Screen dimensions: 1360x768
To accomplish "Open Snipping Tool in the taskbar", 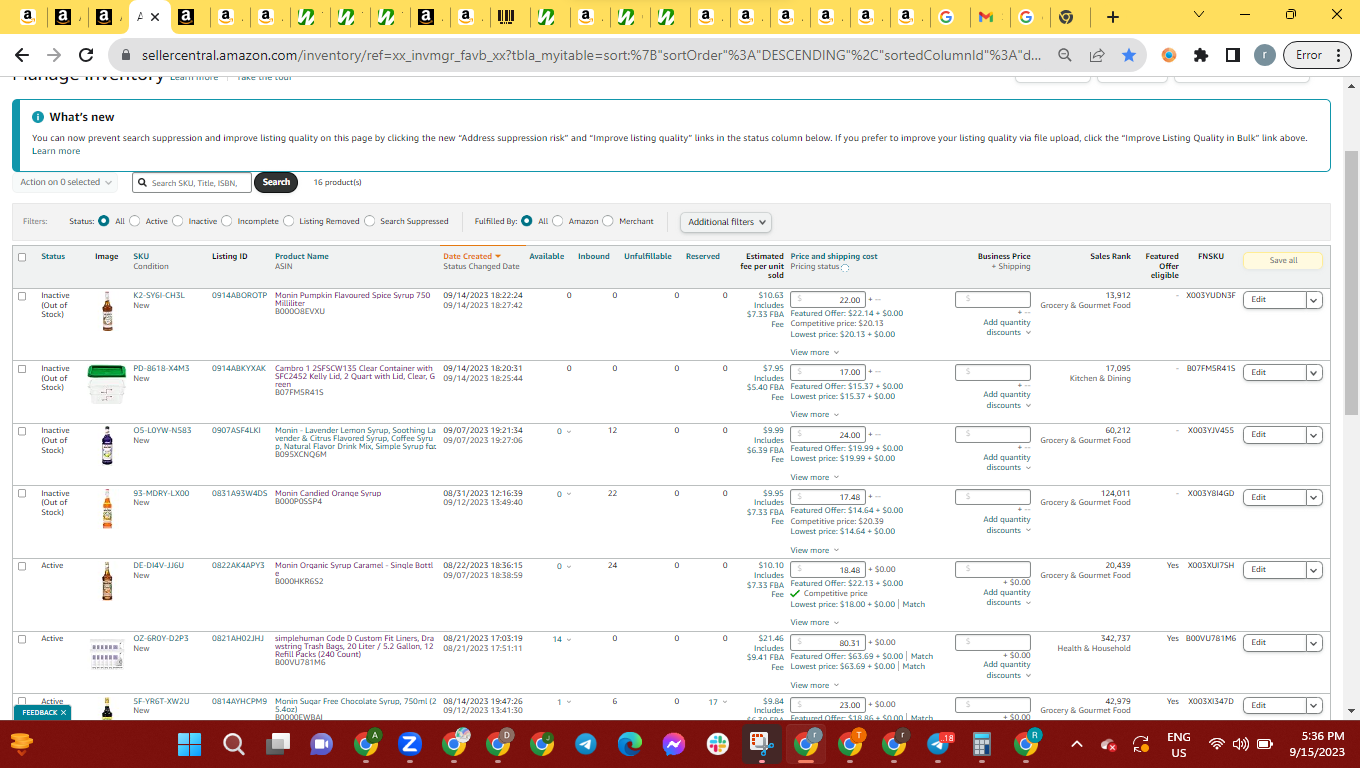I will 761,744.
